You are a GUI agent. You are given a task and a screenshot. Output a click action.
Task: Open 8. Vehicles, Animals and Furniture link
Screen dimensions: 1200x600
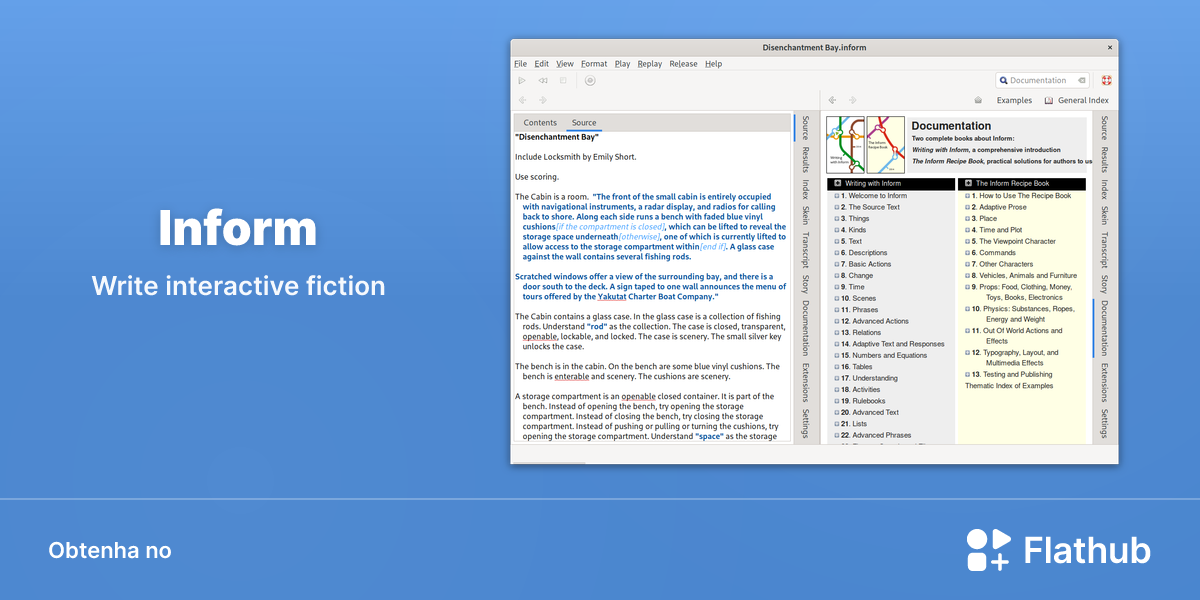1024,276
